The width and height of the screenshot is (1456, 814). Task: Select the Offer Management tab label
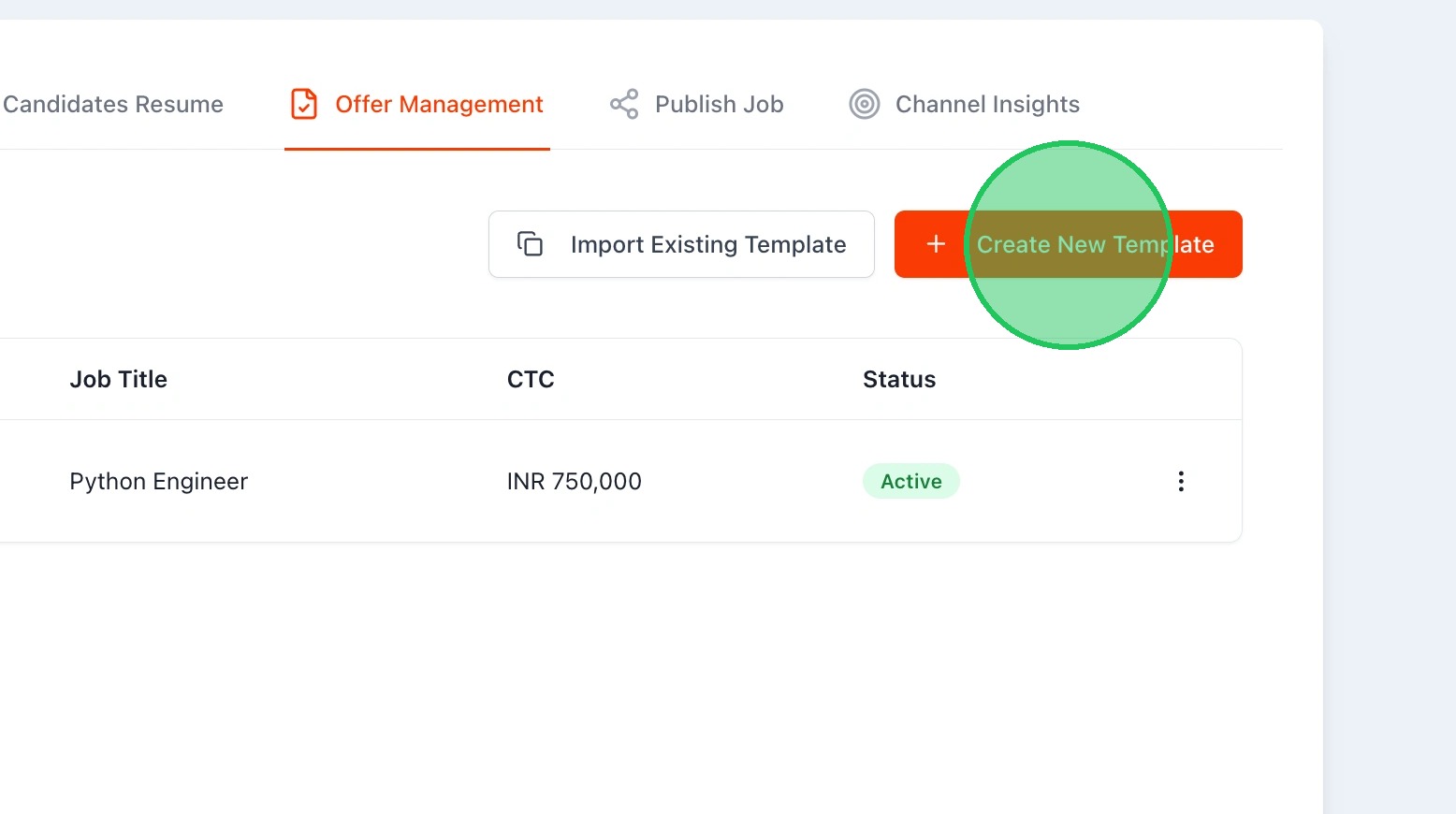(439, 104)
